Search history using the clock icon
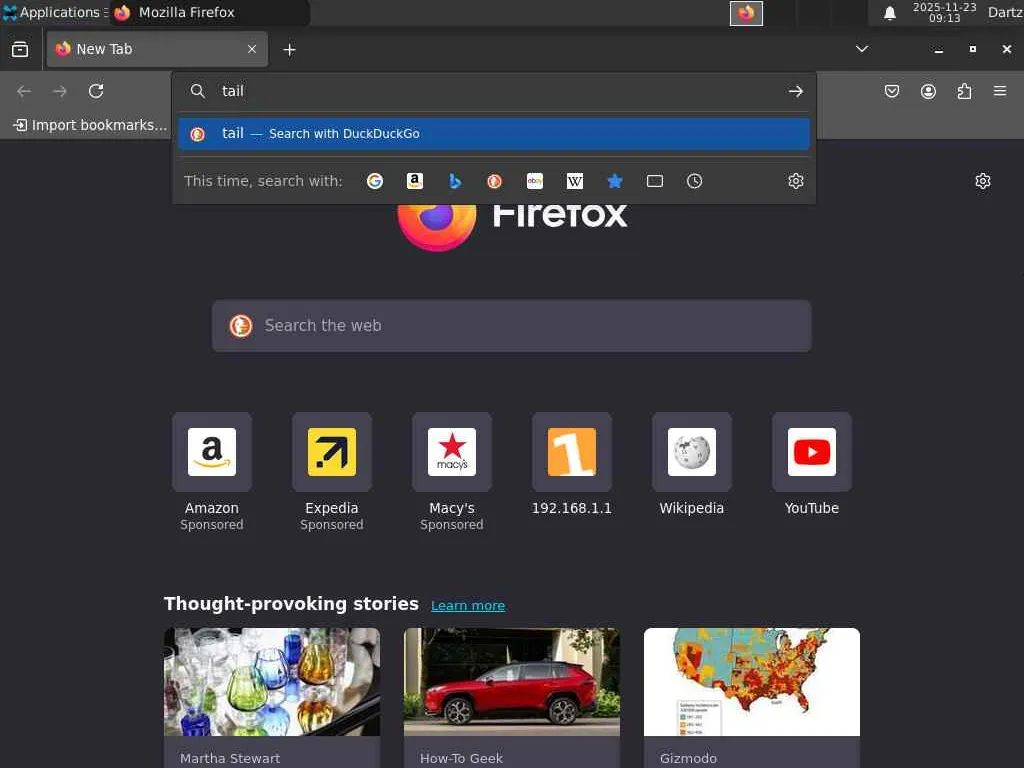The image size is (1024, 768). pos(694,181)
